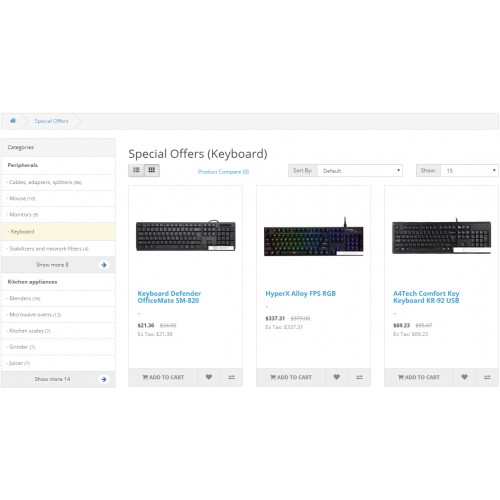The height and width of the screenshot is (500, 500).
Task: Click the Keyboard Defender OfficeMate product image
Action: click(186, 236)
